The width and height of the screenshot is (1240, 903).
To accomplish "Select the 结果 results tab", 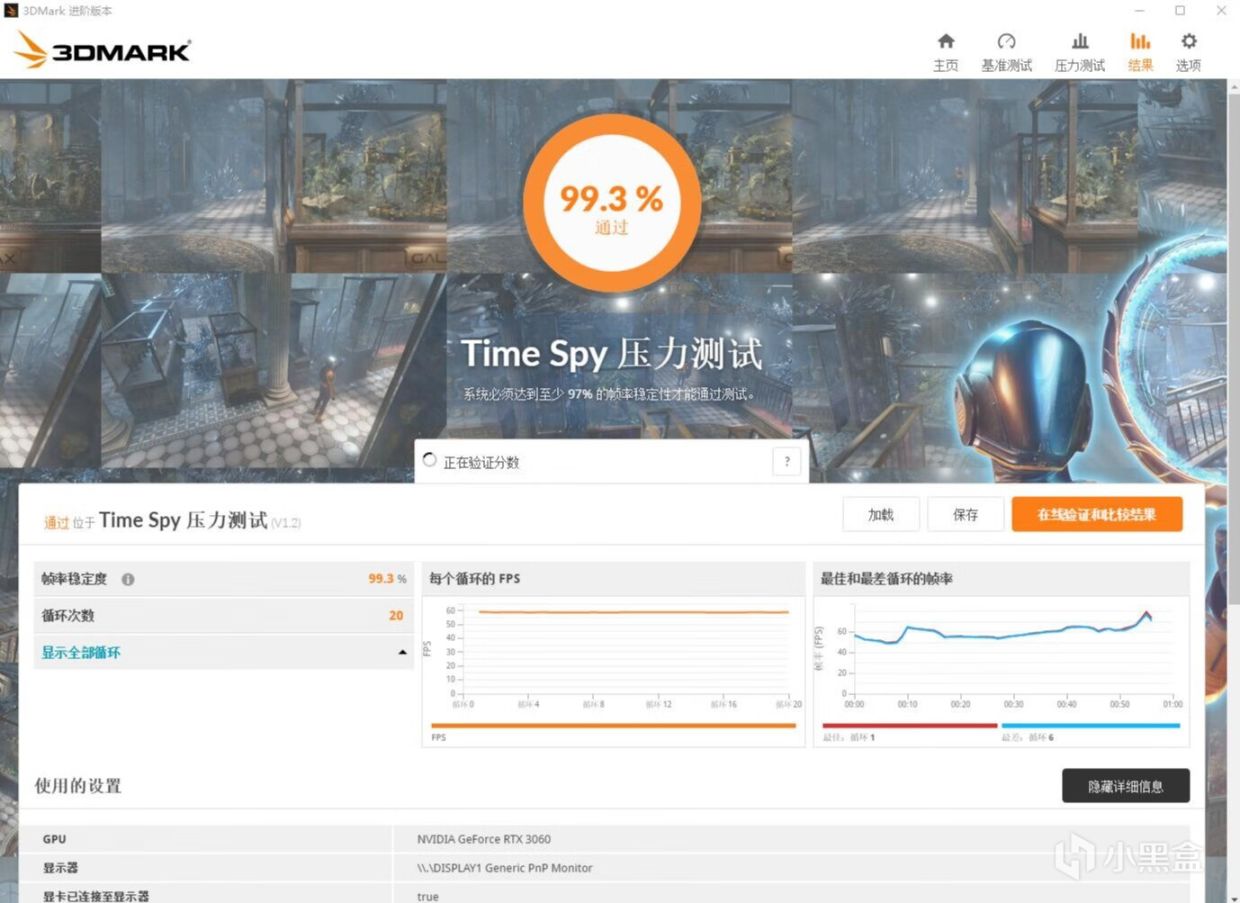I will point(1140,52).
